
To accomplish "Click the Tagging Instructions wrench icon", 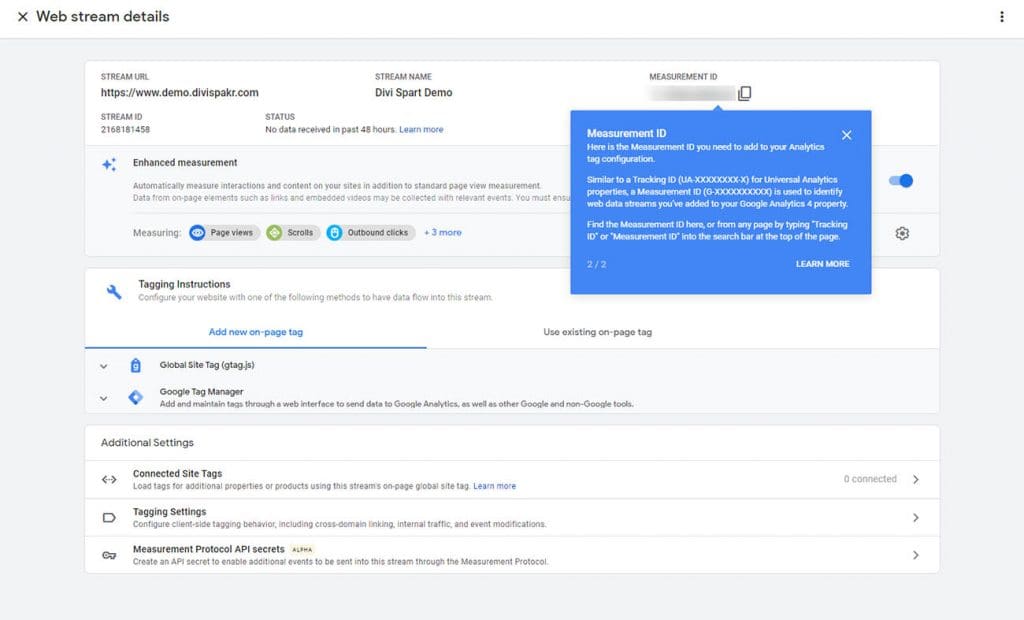I will pyautogui.click(x=114, y=291).
